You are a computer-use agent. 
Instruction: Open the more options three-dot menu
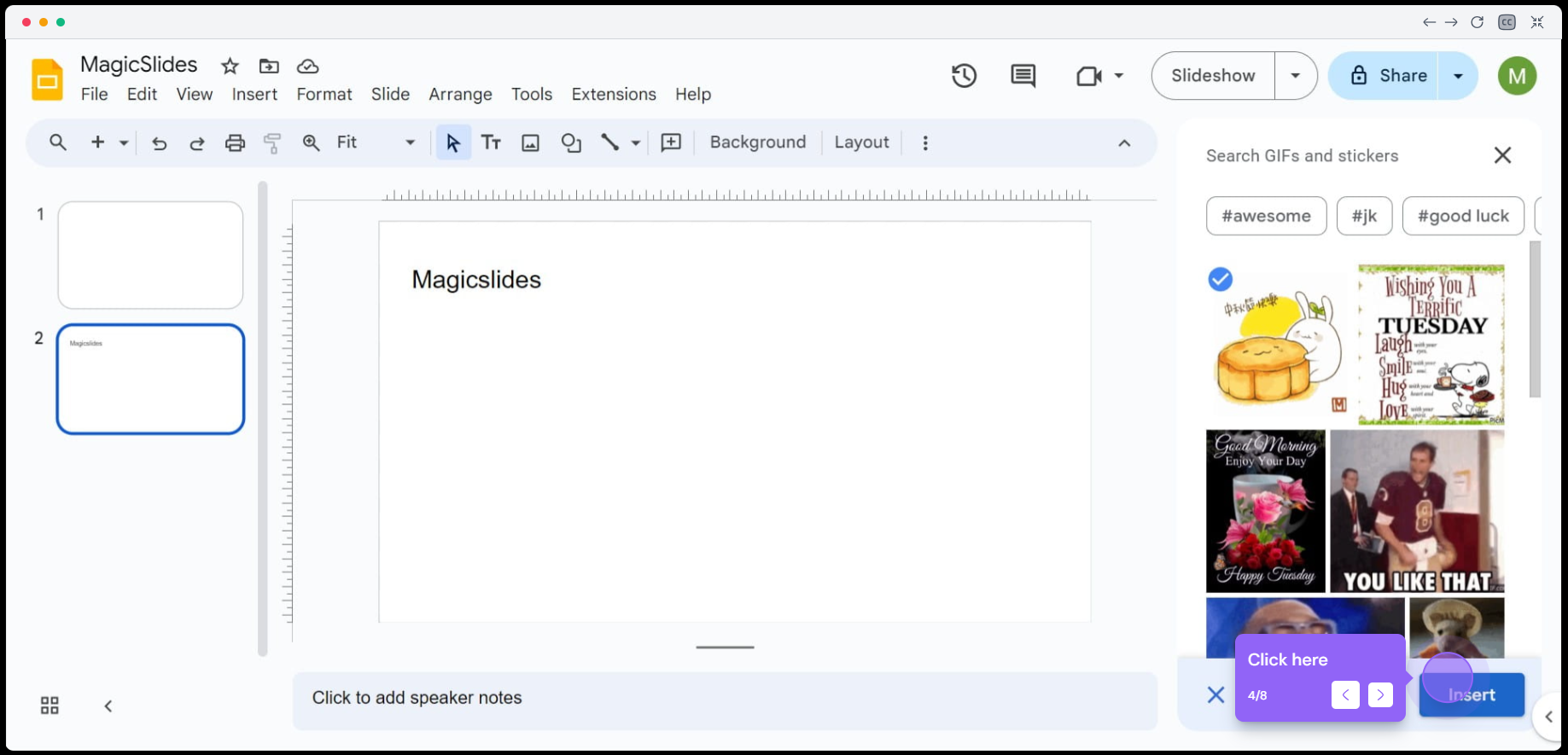925,143
